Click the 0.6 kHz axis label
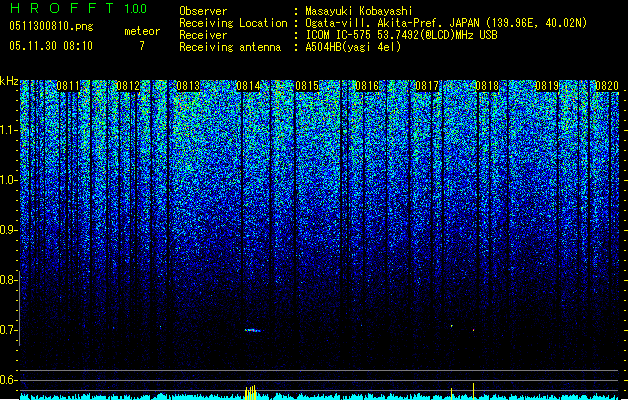629x400 pixels. click(x=8, y=380)
